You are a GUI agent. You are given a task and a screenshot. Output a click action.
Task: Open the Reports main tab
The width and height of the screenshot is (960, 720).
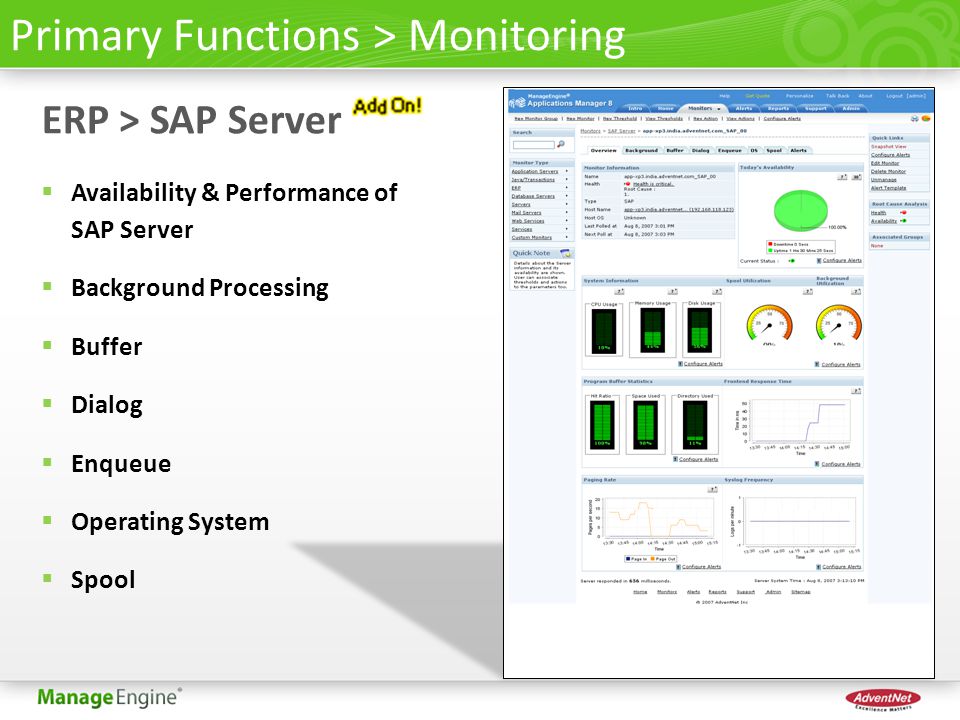[778, 108]
